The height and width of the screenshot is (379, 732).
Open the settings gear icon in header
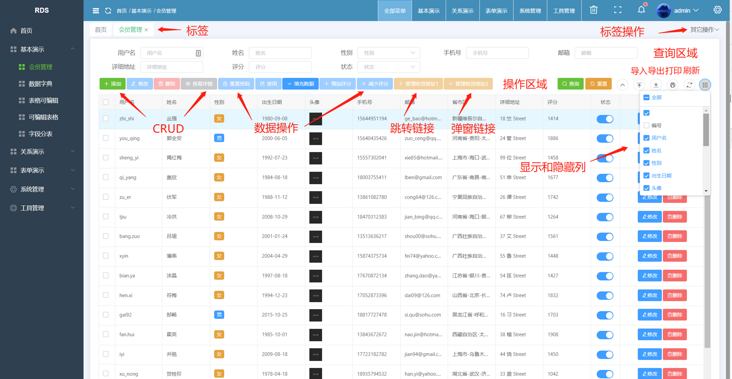718,10
